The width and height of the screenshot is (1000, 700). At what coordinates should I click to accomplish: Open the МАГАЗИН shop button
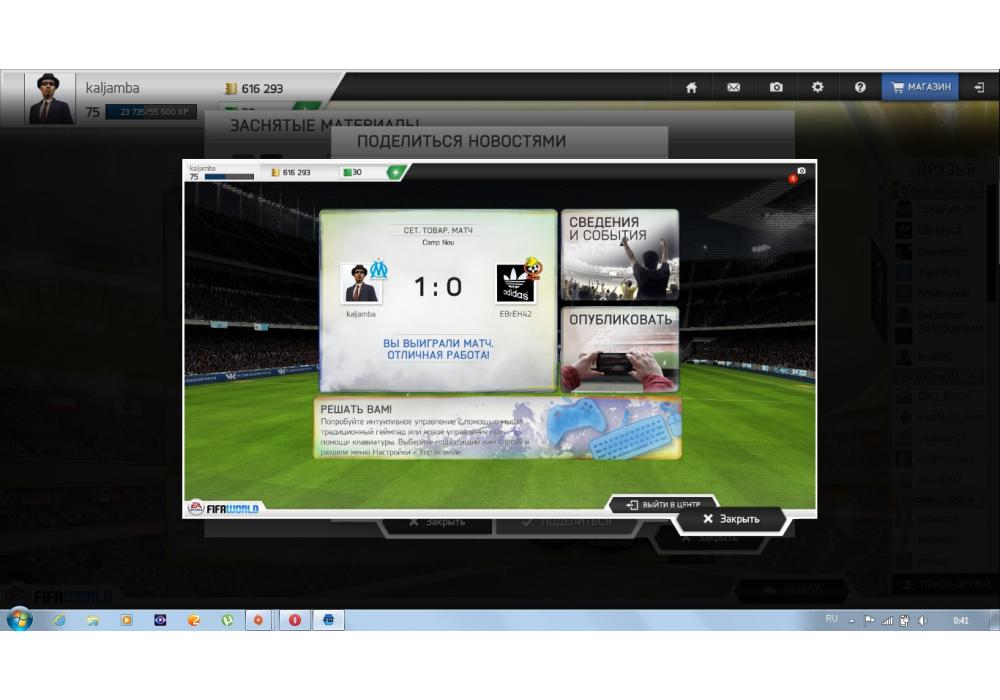(x=920, y=87)
